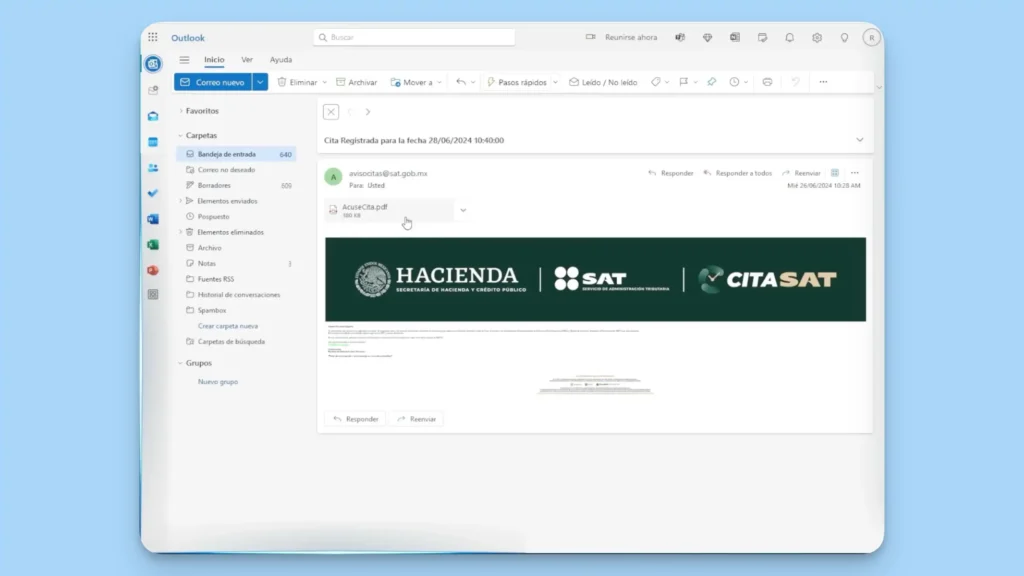
Task: Click Responder at the bottom of message
Action: point(356,419)
